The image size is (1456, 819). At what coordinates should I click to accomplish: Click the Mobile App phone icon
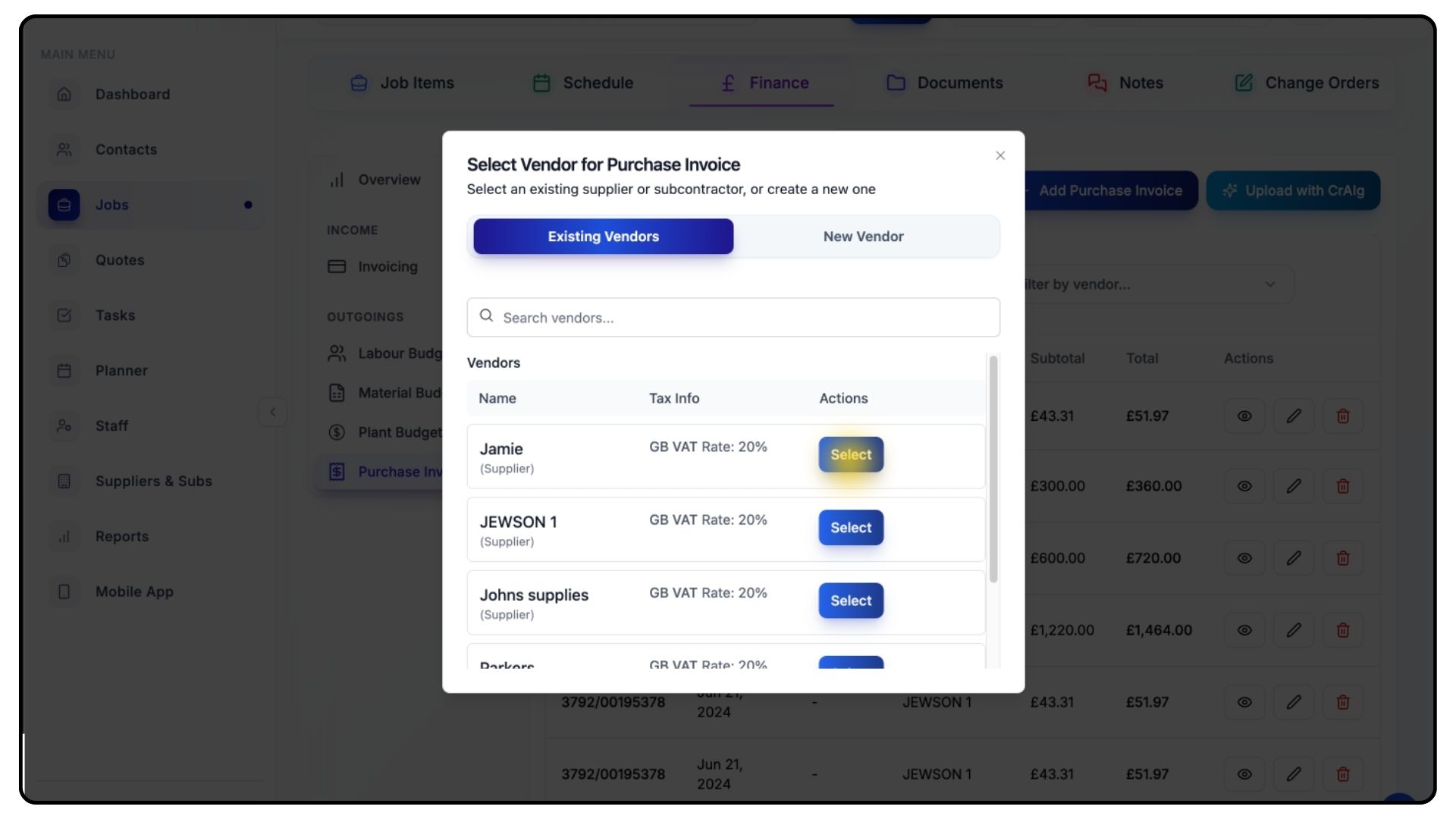tap(64, 592)
